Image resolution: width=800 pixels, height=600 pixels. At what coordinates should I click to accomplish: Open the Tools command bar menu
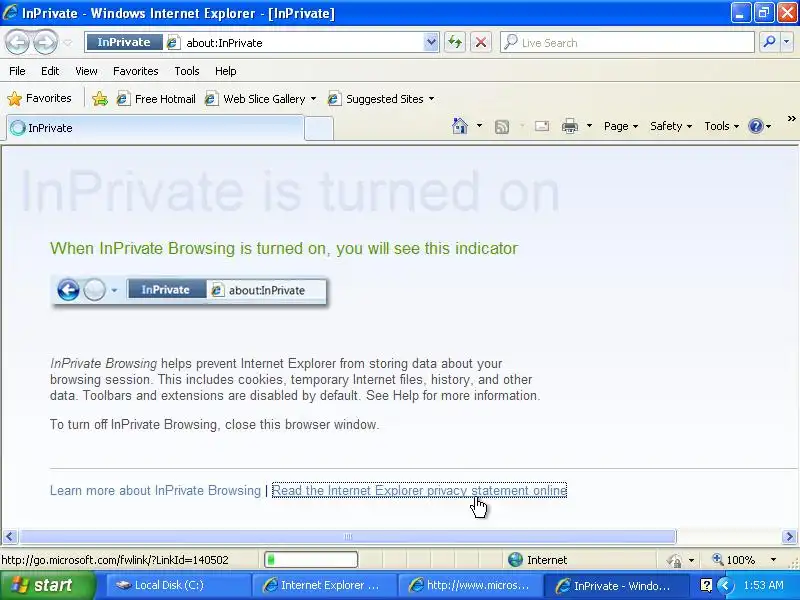tap(721, 126)
